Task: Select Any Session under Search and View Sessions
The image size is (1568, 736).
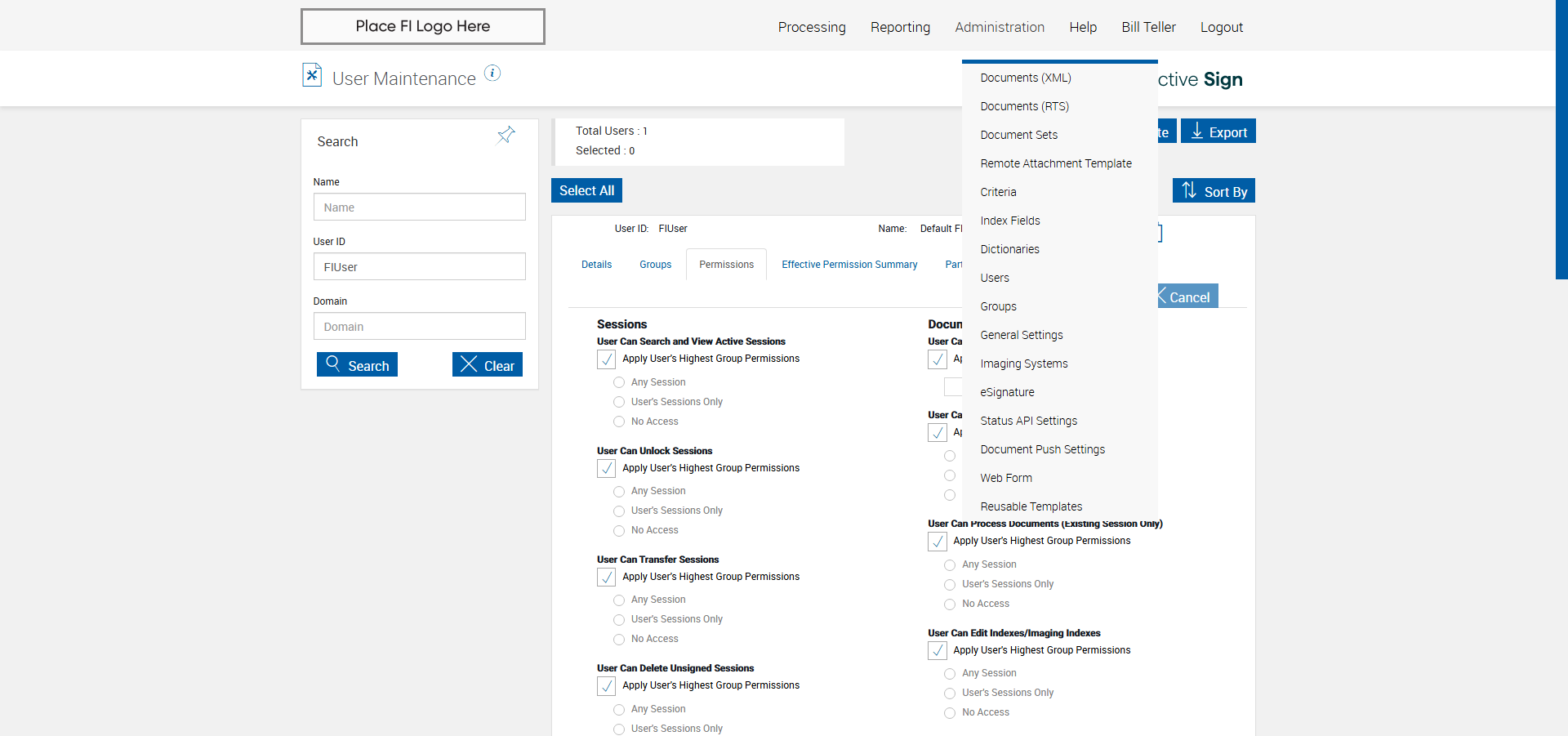Action: point(619,382)
